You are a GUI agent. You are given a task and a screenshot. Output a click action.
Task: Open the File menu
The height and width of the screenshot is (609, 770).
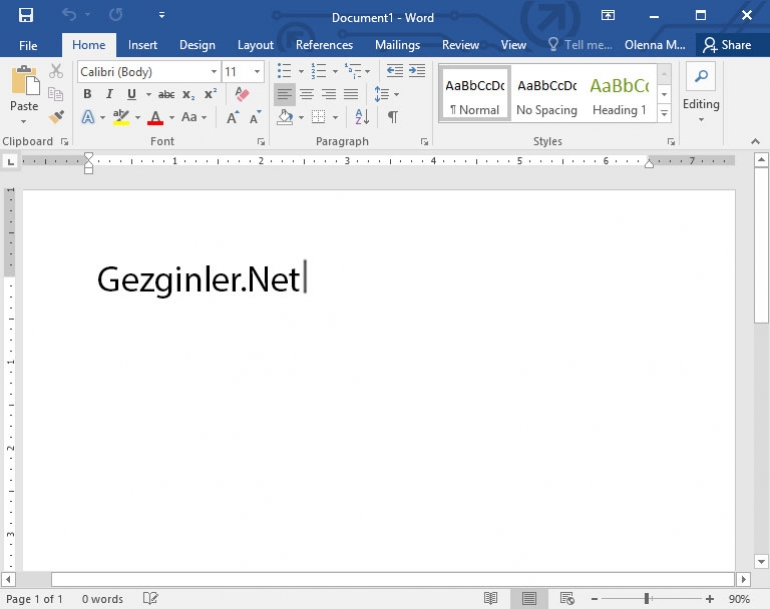28,46
